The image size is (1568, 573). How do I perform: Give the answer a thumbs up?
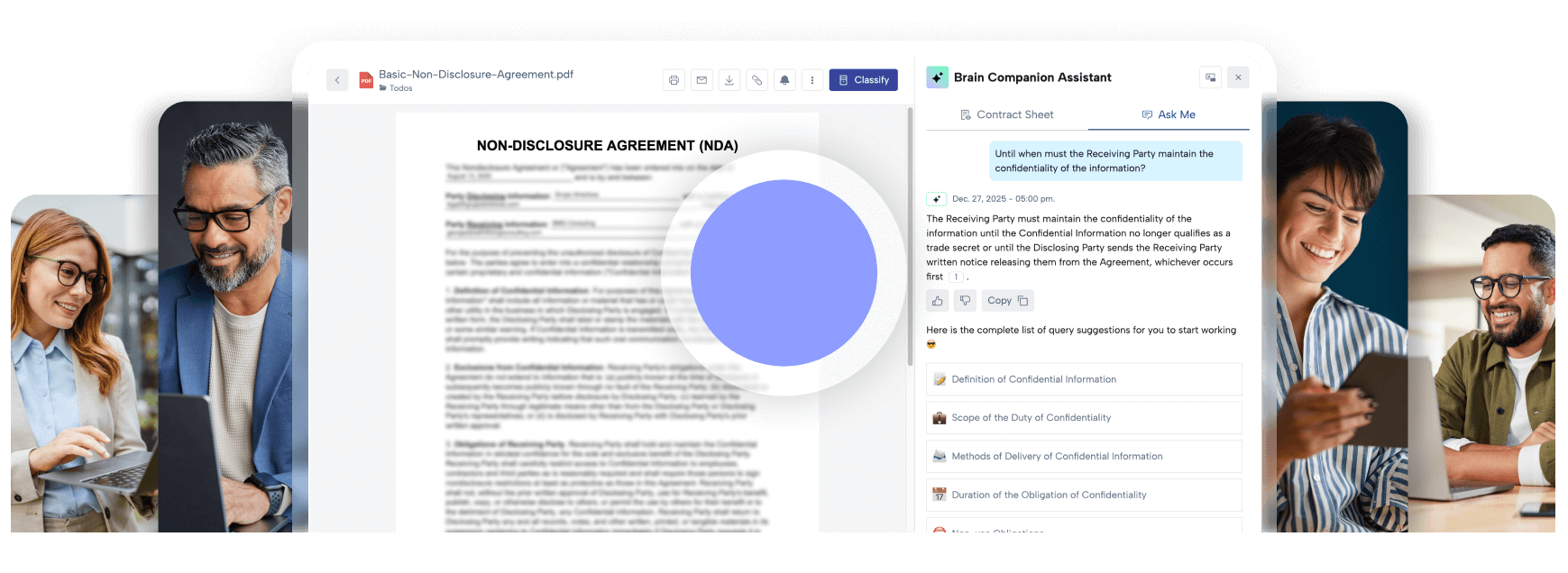coord(938,301)
